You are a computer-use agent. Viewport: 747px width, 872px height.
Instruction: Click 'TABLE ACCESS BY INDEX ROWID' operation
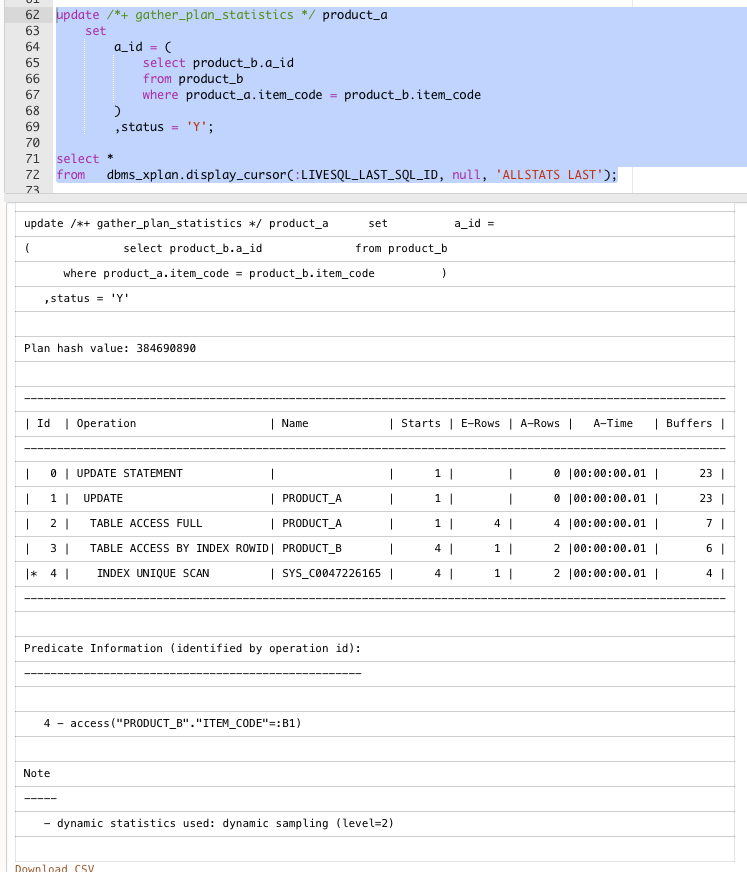tap(179, 548)
